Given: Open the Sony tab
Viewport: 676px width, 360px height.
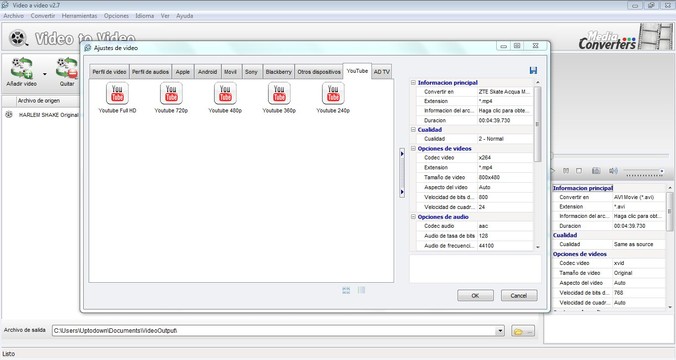Looking at the screenshot, I should point(251,72).
